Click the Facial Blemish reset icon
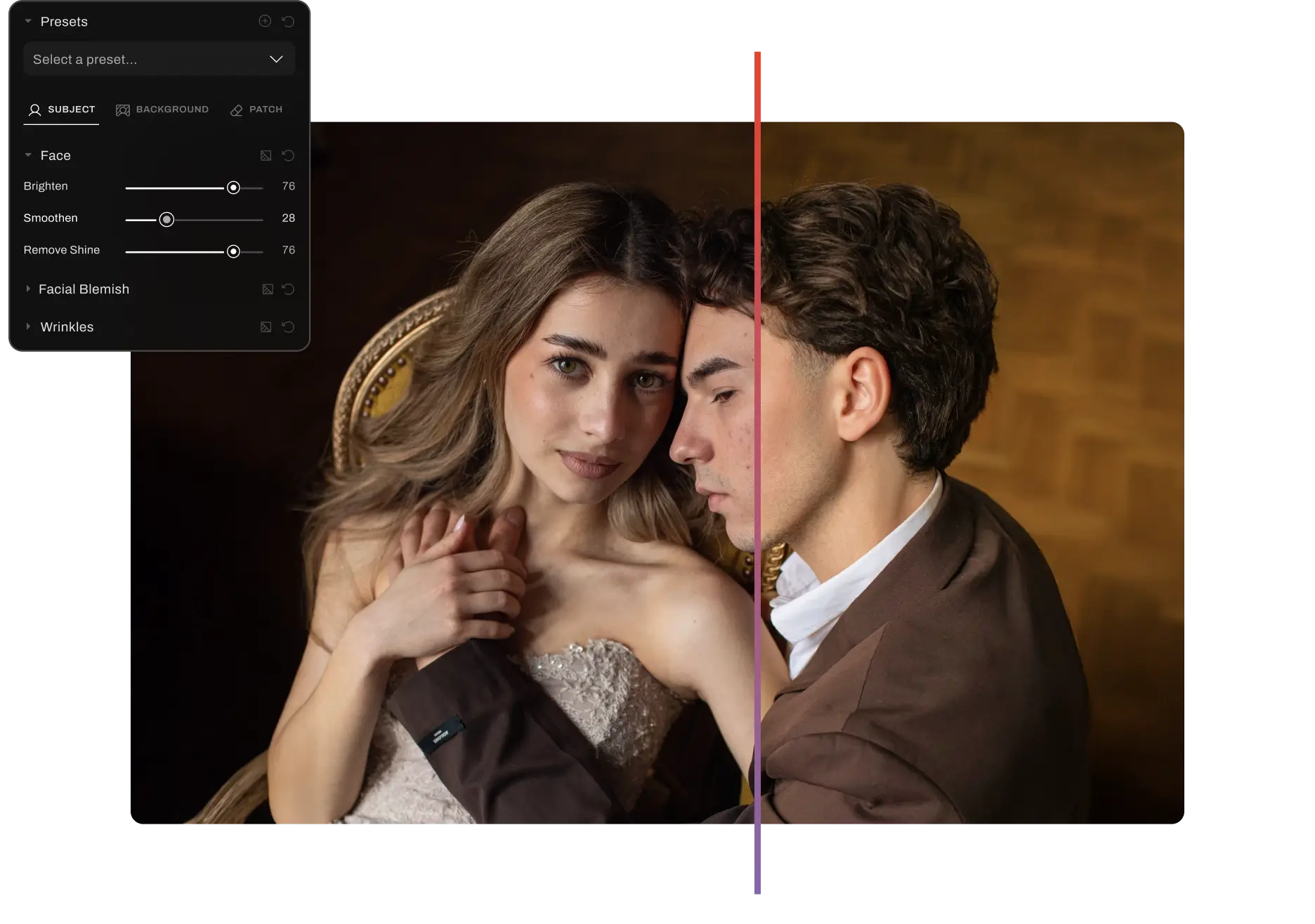 coord(288,289)
